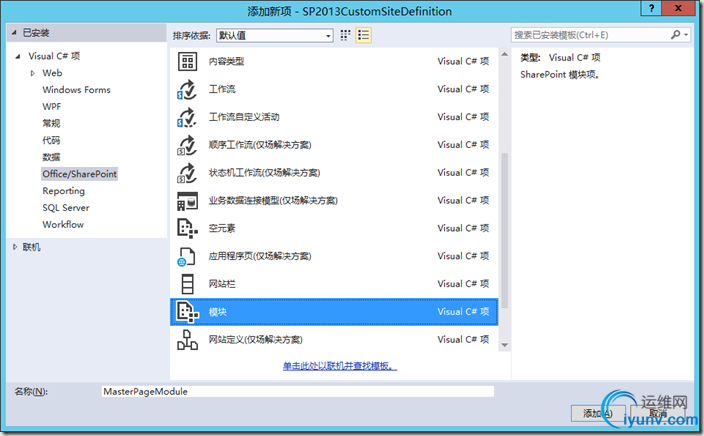
Task: Select the 常规 category
Action: [x=51, y=123]
